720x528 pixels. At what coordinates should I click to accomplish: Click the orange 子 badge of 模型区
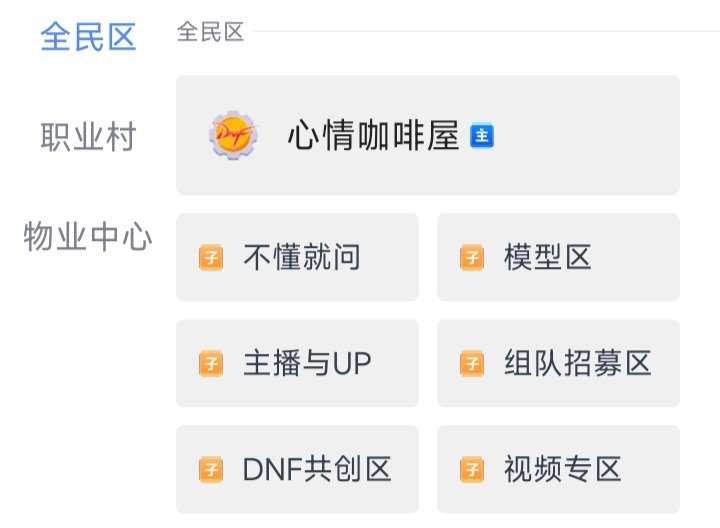[x=472, y=258]
